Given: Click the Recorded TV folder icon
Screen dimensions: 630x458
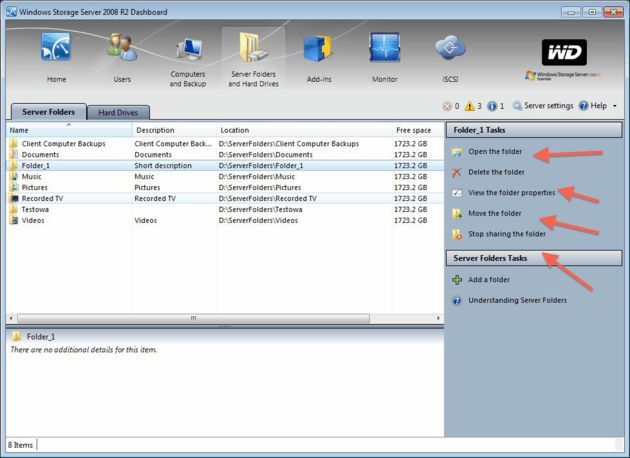Looking at the screenshot, I should [14, 198].
